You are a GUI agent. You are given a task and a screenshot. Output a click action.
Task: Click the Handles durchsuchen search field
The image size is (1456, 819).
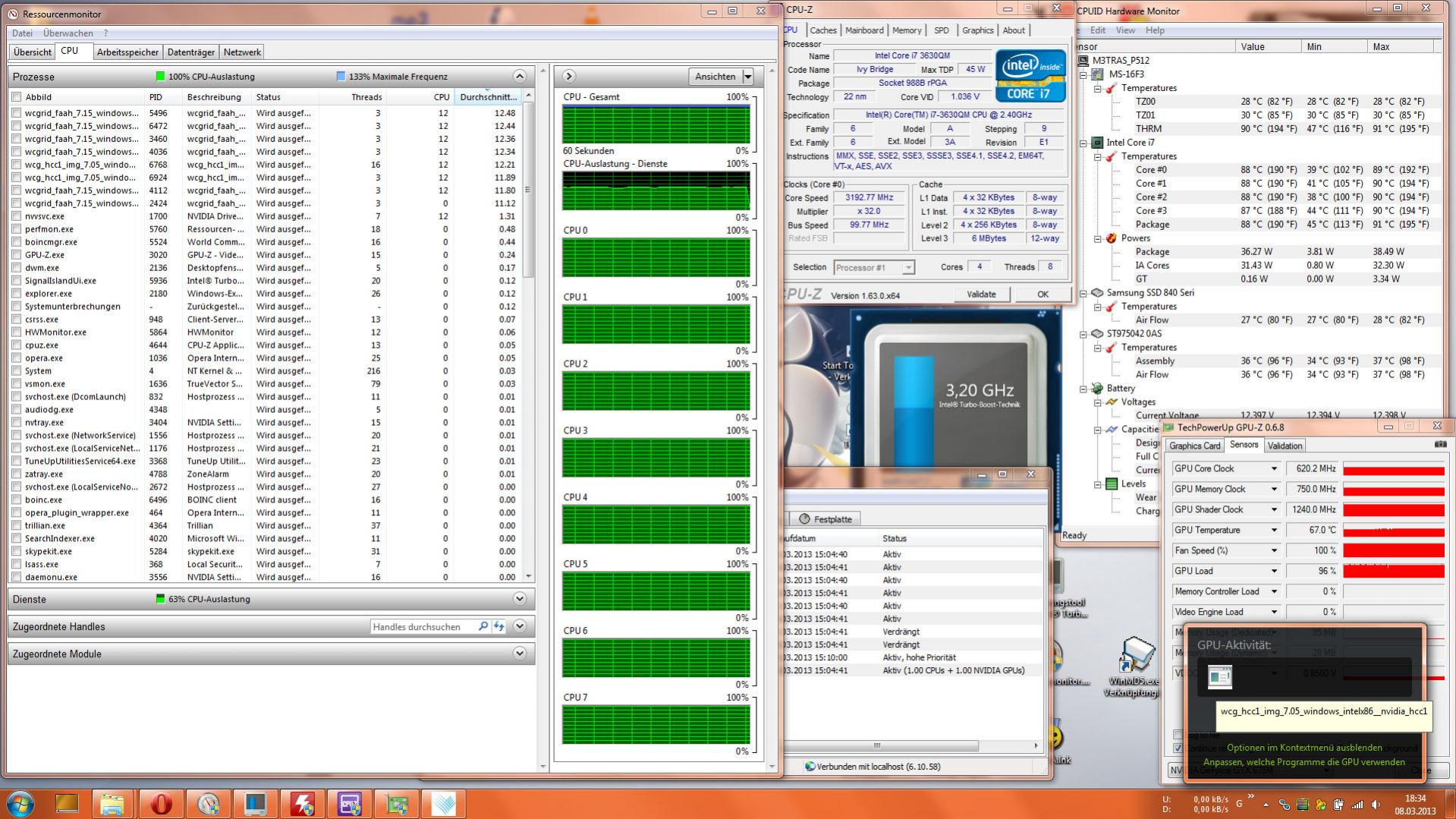click(x=423, y=627)
